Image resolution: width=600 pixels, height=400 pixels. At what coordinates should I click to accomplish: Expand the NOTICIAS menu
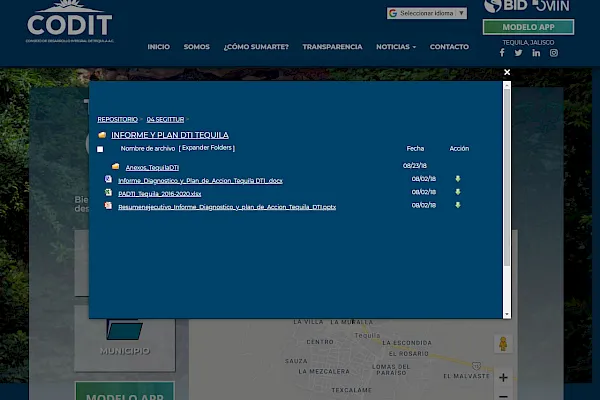point(396,47)
